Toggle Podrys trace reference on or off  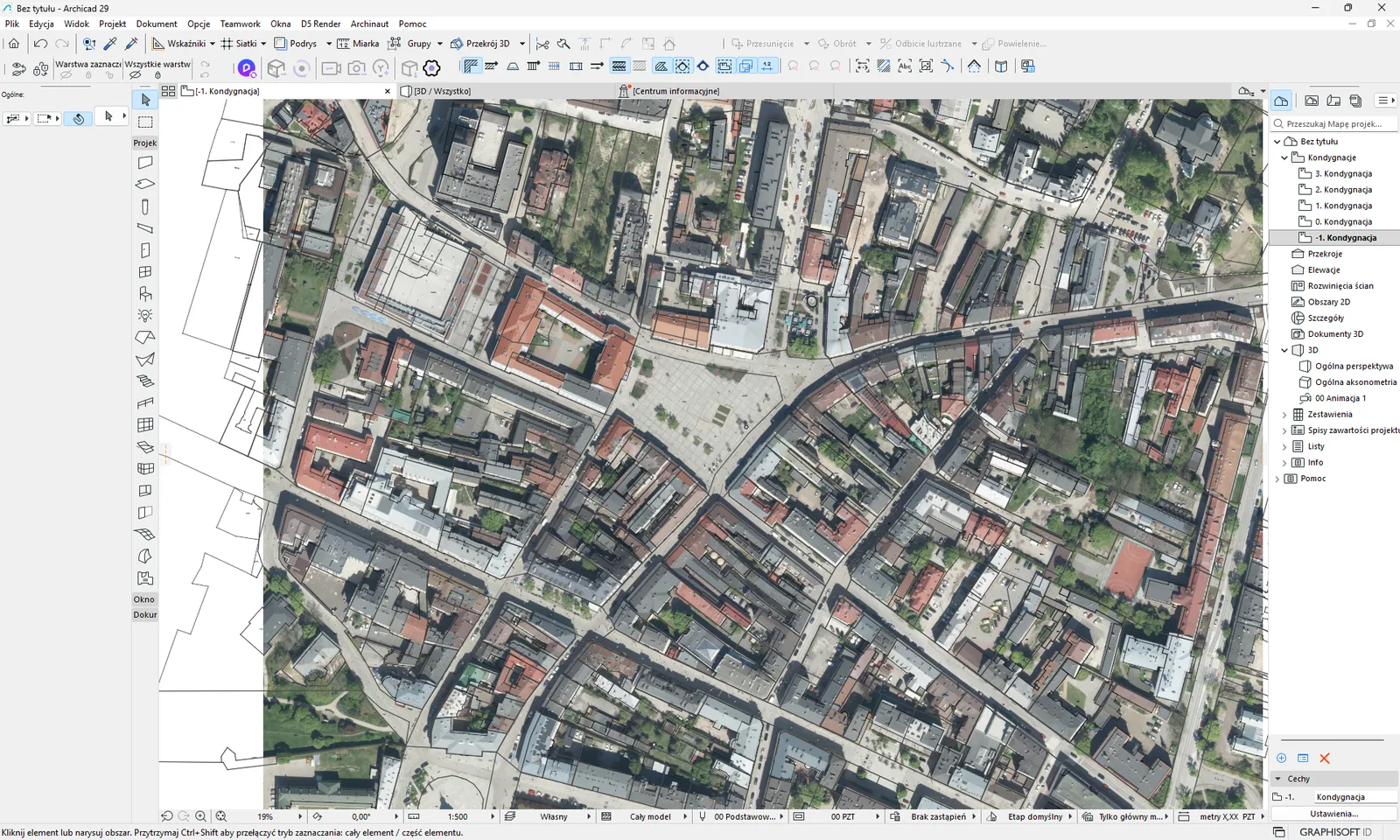(x=296, y=43)
